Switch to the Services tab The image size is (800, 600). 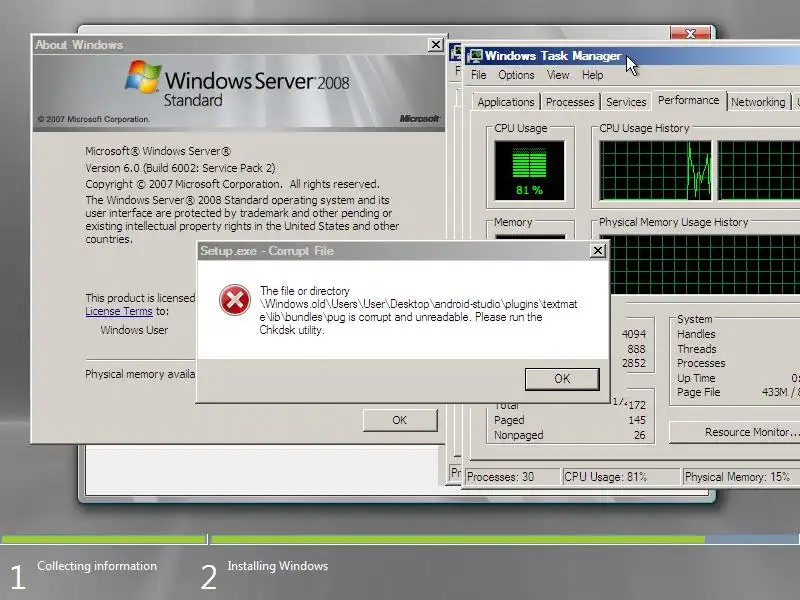pos(626,102)
